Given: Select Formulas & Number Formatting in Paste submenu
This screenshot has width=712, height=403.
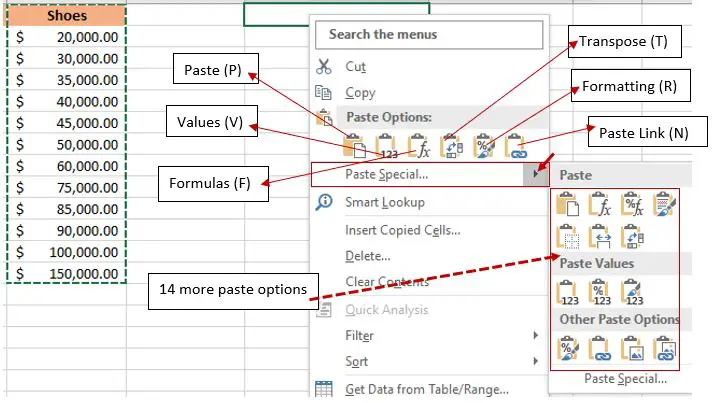Looking at the screenshot, I should (x=632, y=205).
